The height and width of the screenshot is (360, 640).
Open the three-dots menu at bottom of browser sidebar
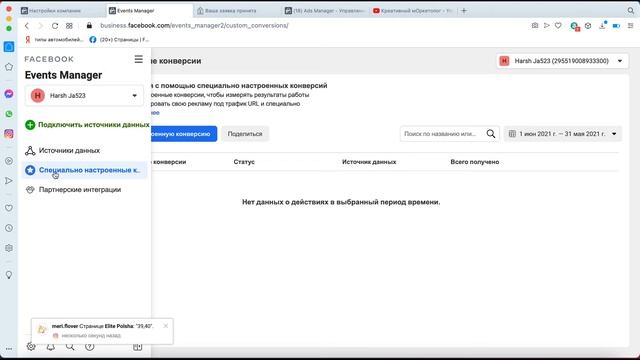pos(9,349)
